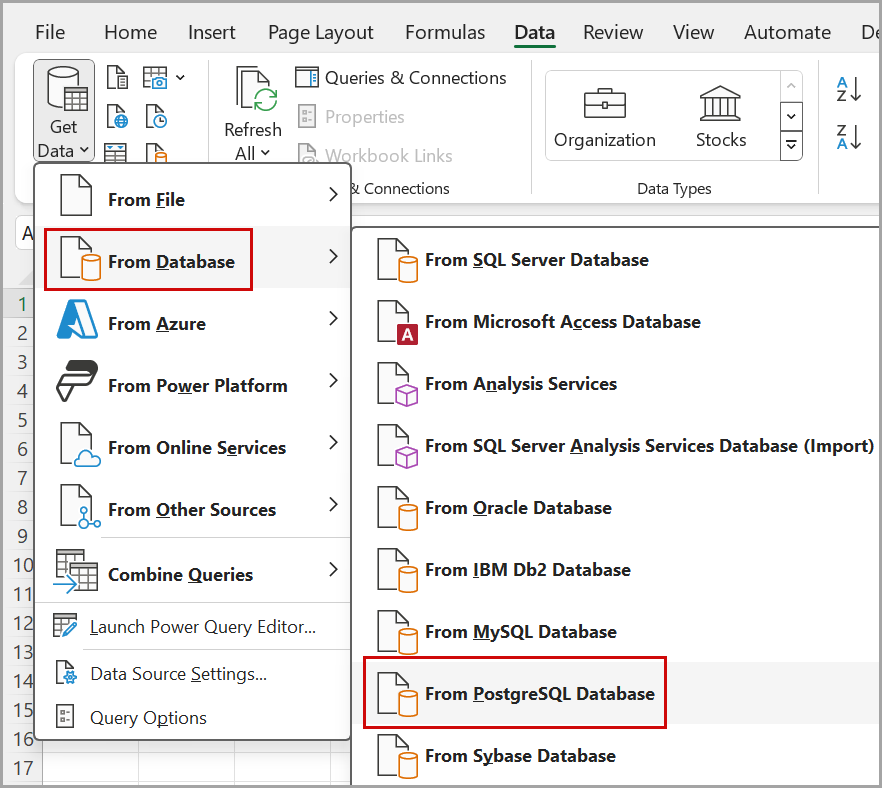
Task: Open Queries & Connections pane
Action: click(x=401, y=78)
